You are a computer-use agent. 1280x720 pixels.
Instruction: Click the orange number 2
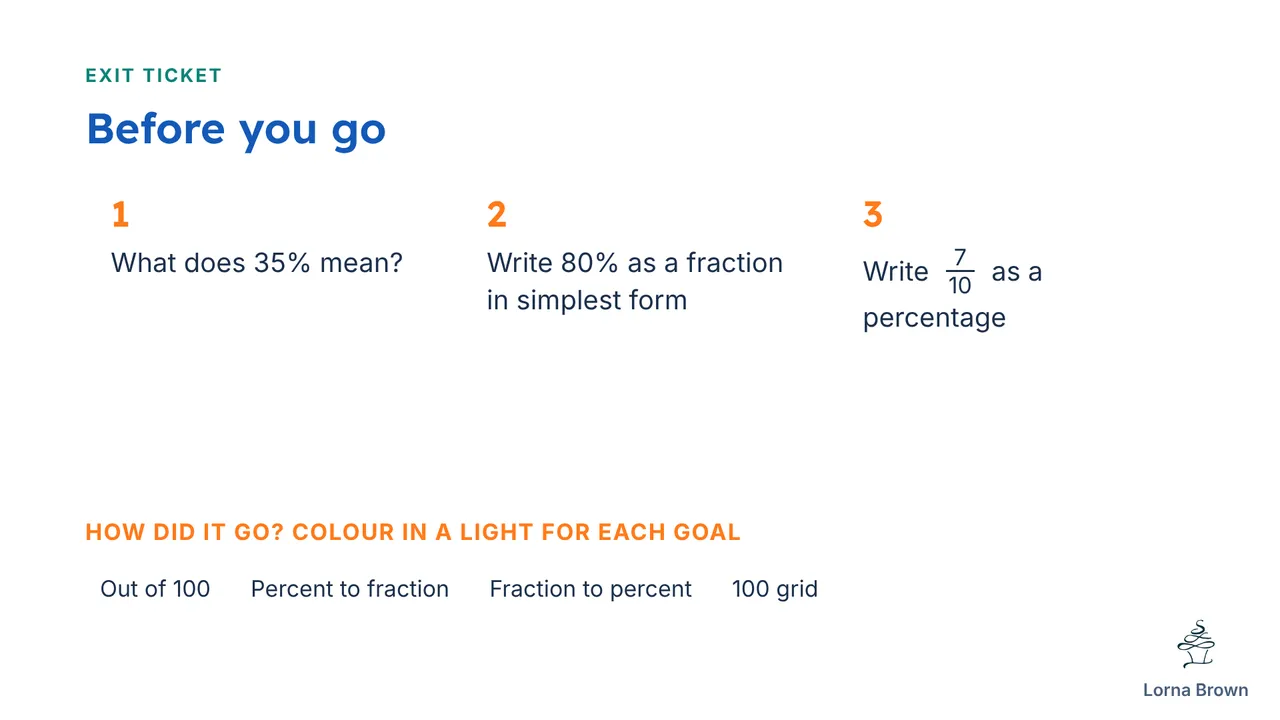click(497, 215)
